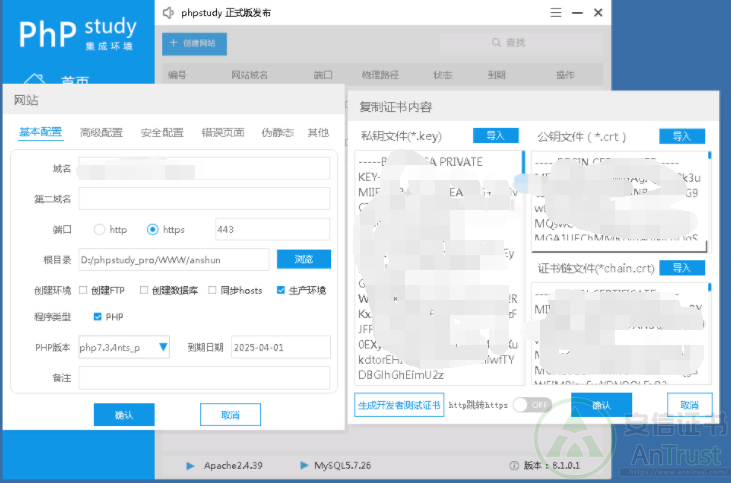Click the speaker announcement icon in title bar
Screen dimensions: 731x483
coord(169,13)
